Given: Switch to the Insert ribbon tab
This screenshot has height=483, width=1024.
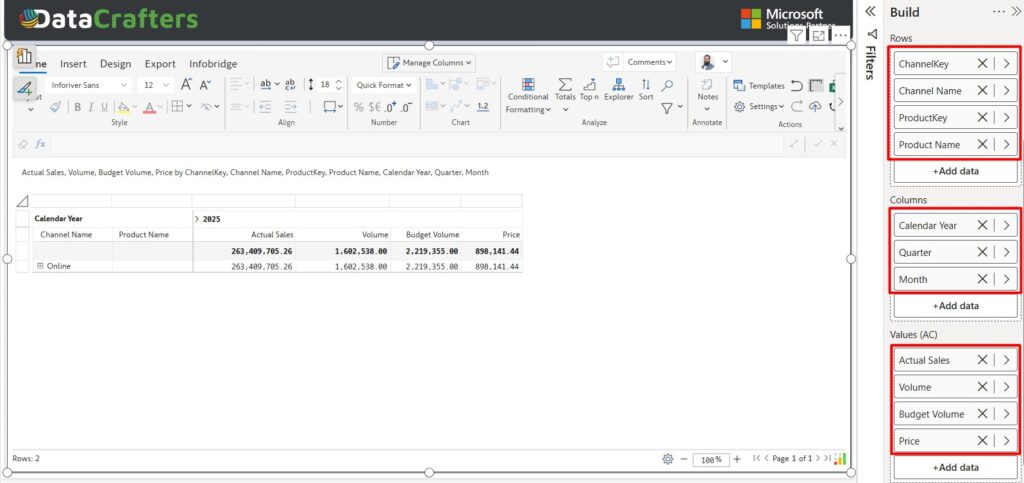Looking at the screenshot, I should tap(73, 63).
